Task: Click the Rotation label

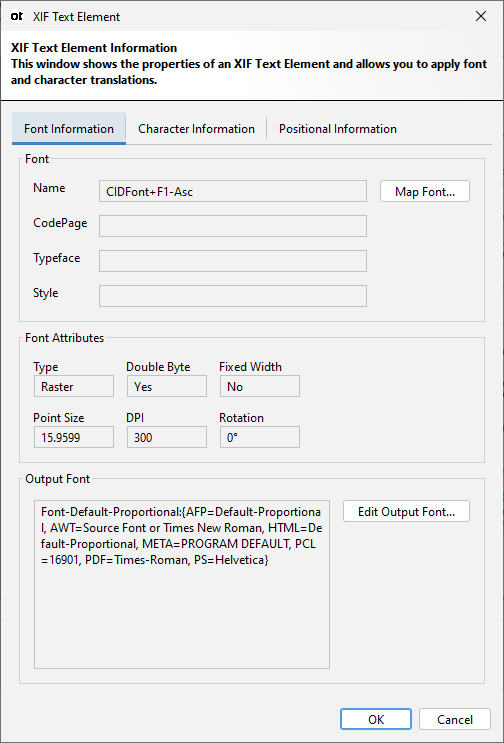Action: (241, 418)
